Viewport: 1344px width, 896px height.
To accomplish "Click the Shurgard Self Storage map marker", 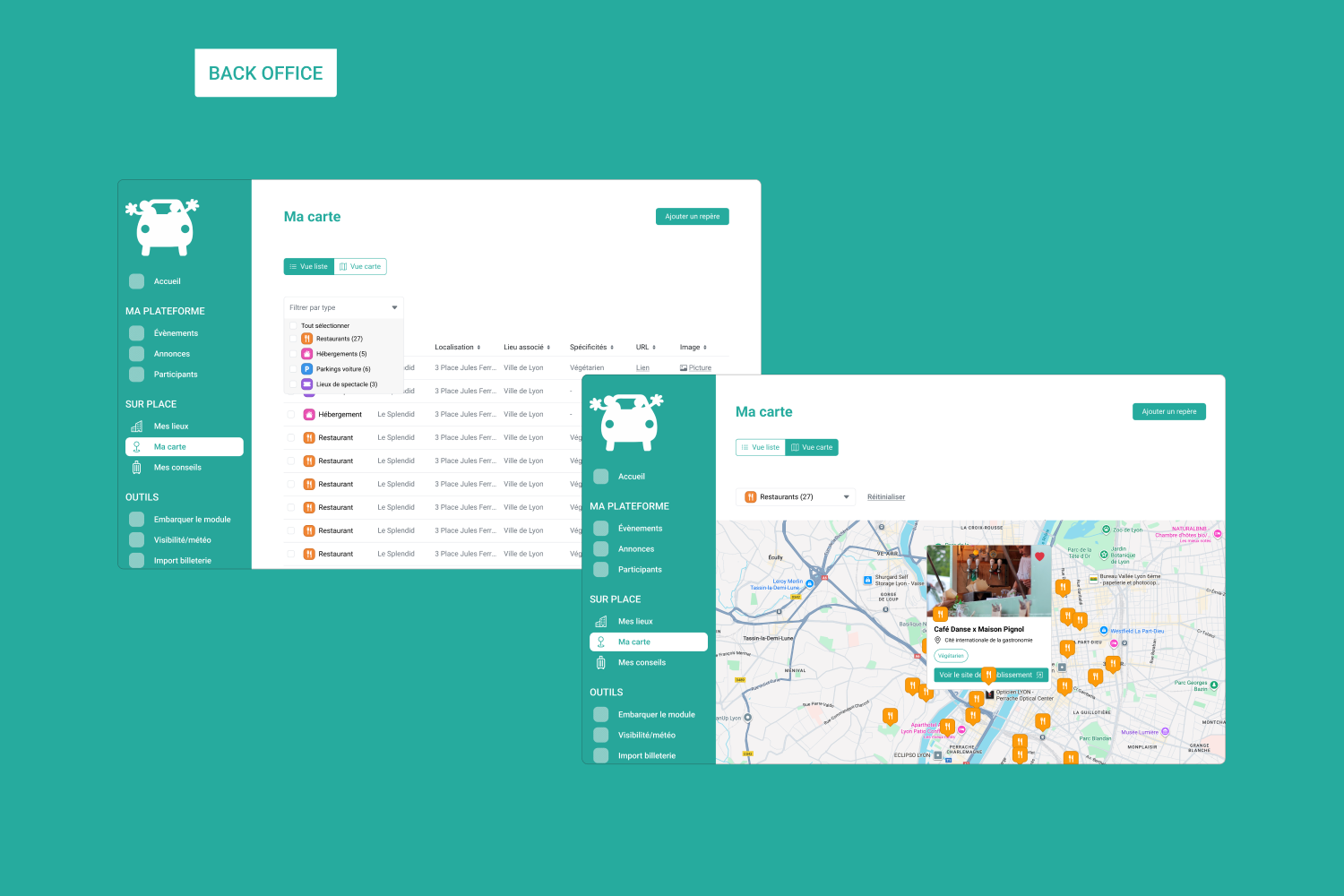I will pyautogui.click(x=867, y=581).
